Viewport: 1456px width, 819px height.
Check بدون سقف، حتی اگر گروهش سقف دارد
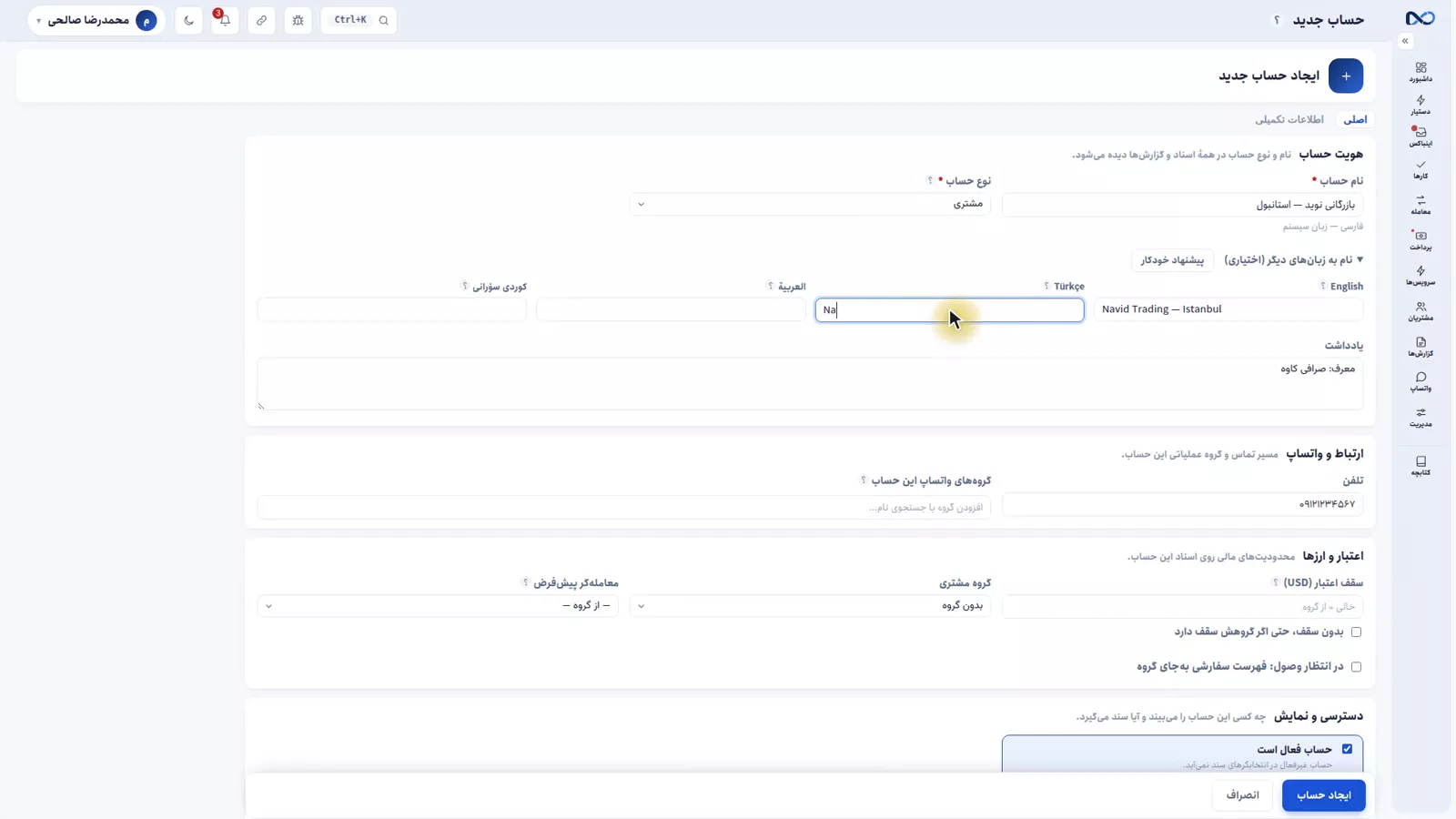pyautogui.click(x=1356, y=632)
